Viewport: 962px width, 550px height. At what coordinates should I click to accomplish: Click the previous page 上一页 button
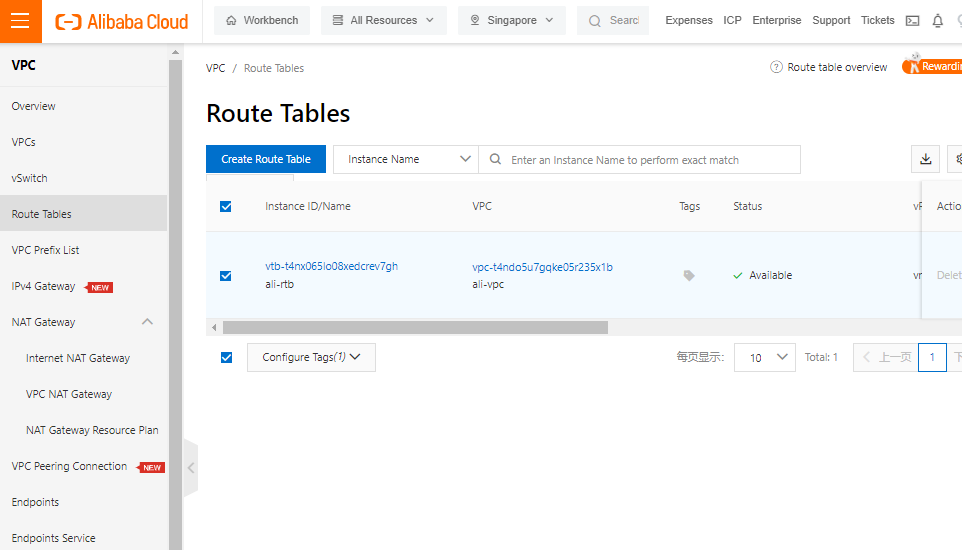[x=886, y=357]
